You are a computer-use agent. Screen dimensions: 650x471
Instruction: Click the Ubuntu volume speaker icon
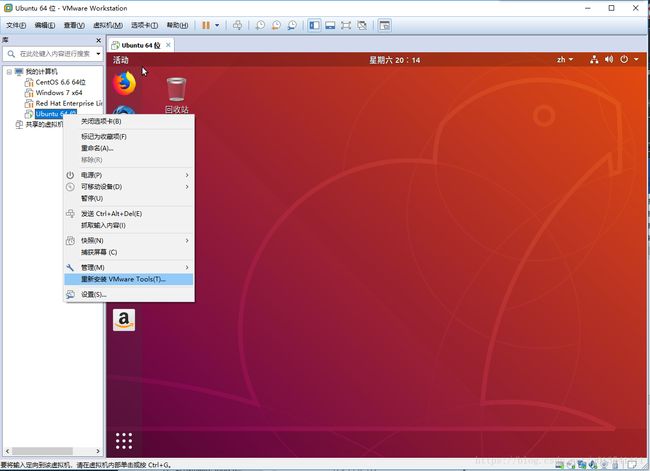click(x=609, y=60)
